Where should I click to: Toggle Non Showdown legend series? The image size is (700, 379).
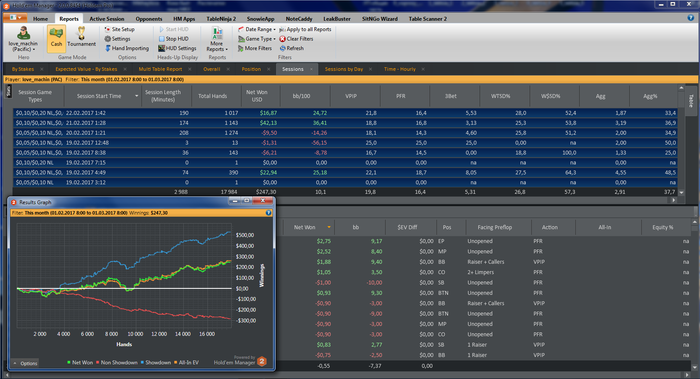tap(117, 362)
